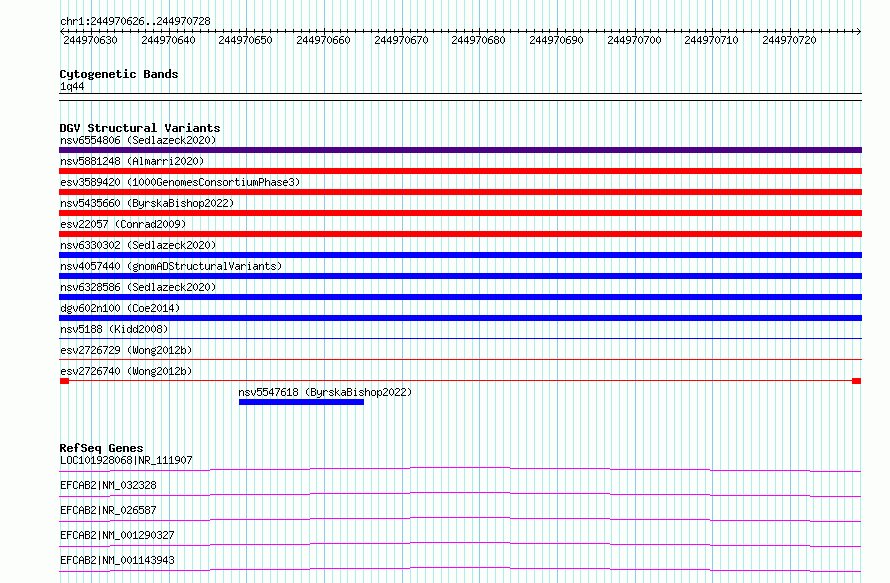The image size is (890, 583).
Task: Click the red nsv5881248 variant bar
Action: [460, 171]
